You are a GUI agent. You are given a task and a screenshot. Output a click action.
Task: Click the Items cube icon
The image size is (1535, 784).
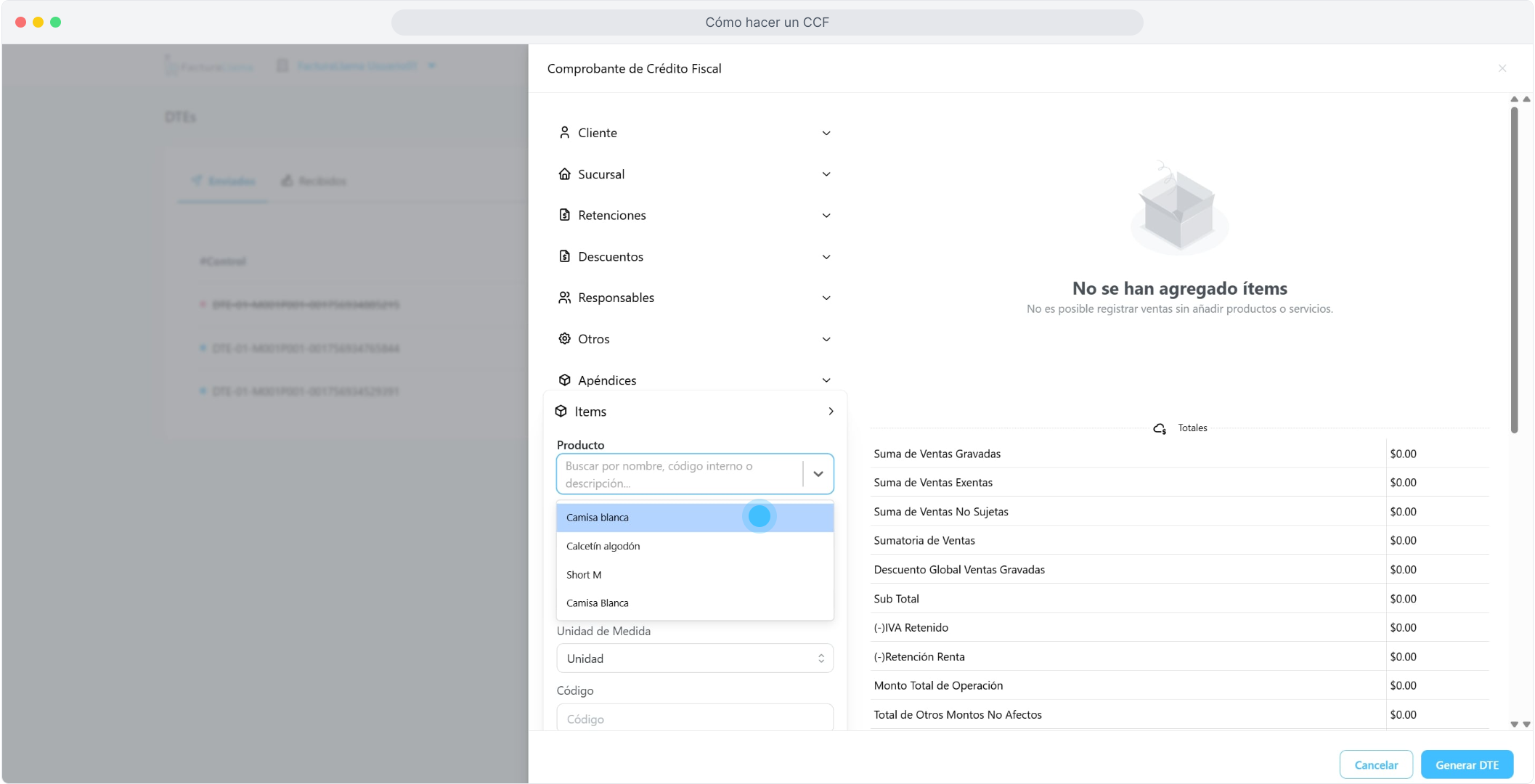pyautogui.click(x=561, y=412)
